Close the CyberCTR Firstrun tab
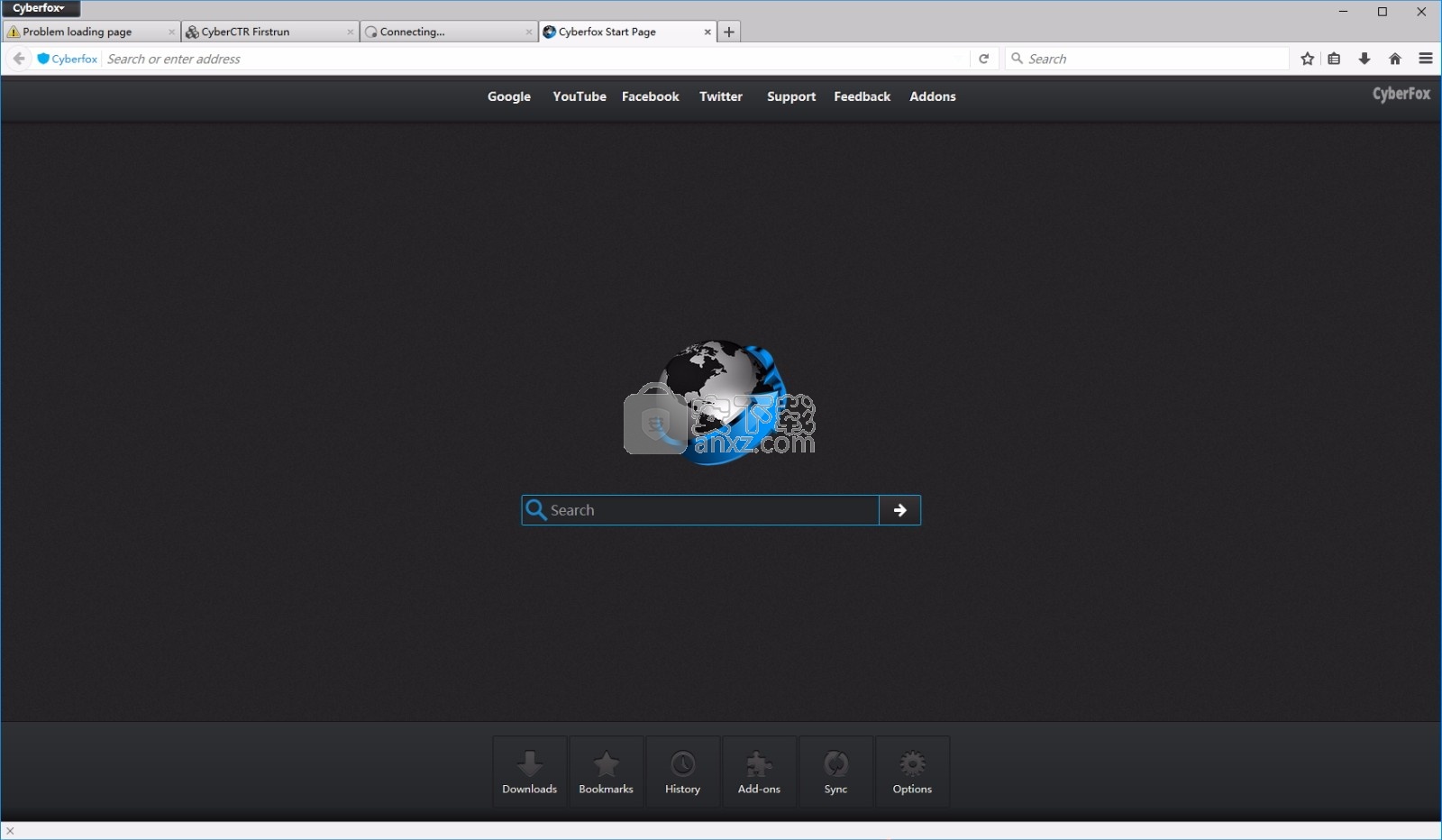This screenshot has height=840, width=1442. point(351,32)
